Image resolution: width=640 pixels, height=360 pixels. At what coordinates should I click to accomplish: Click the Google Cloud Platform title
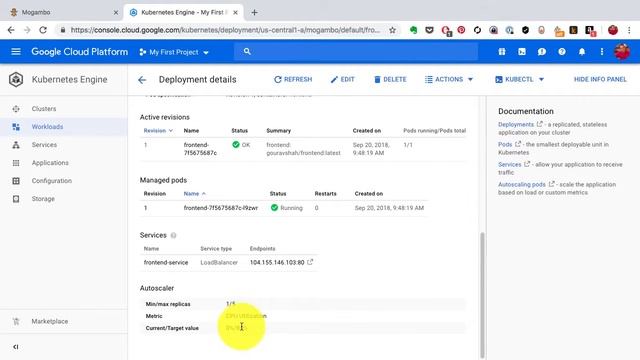click(79, 52)
